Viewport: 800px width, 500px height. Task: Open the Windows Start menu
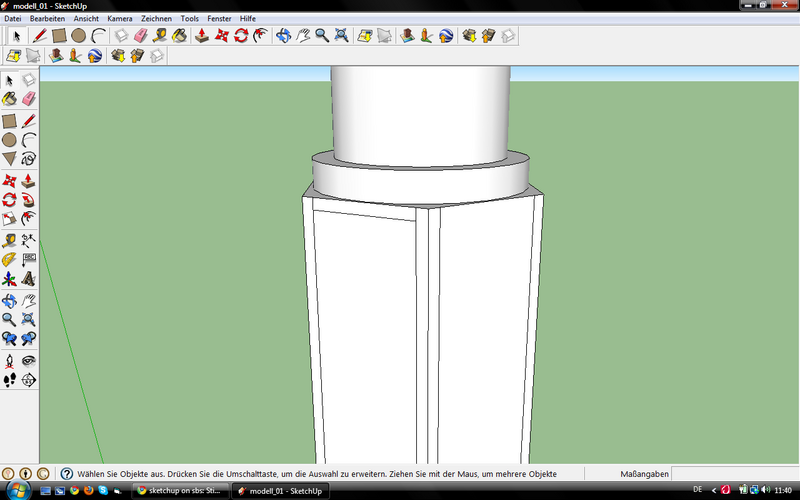pyautogui.click(x=15, y=491)
